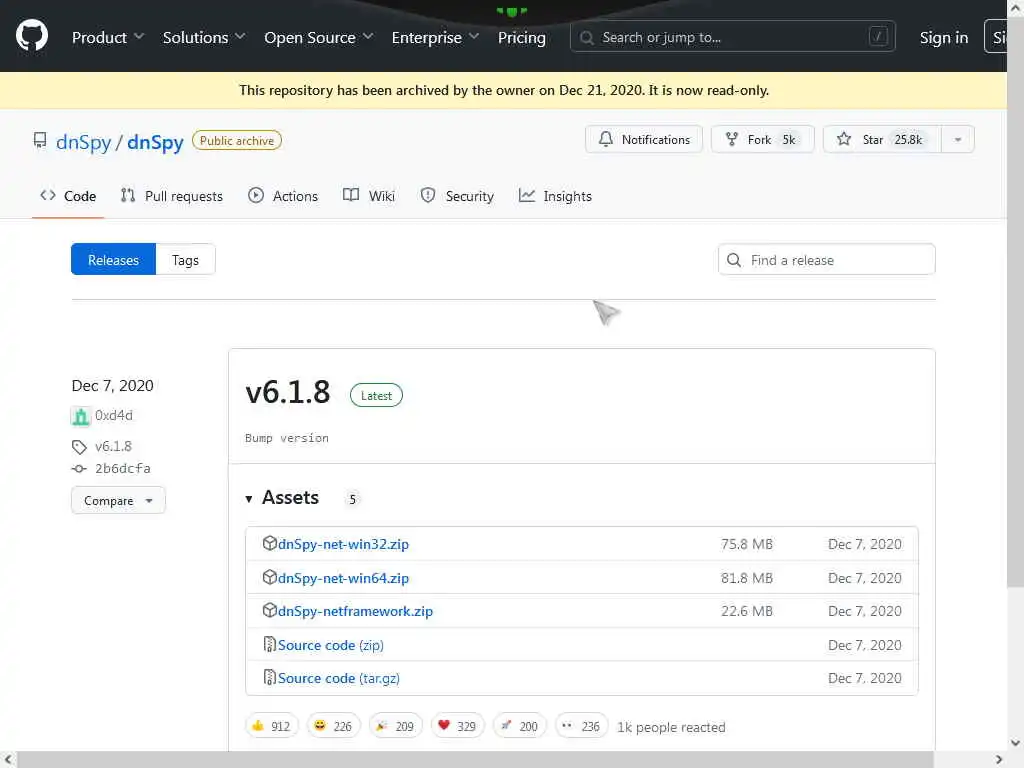This screenshot has width=1024, height=768.
Task: Open the Compare dropdown
Action: [118, 501]
